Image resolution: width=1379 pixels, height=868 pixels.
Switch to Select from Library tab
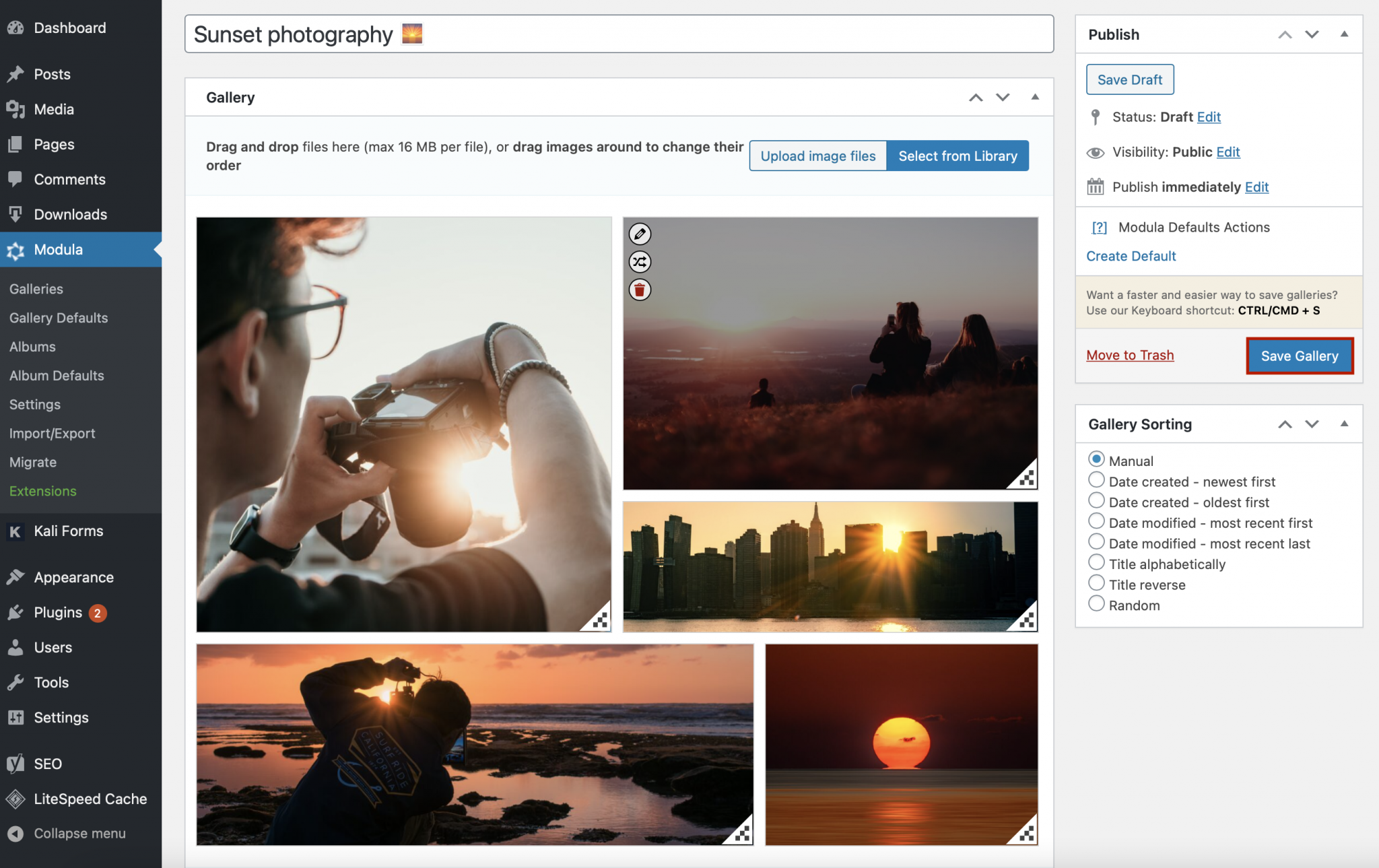(957, 156)
